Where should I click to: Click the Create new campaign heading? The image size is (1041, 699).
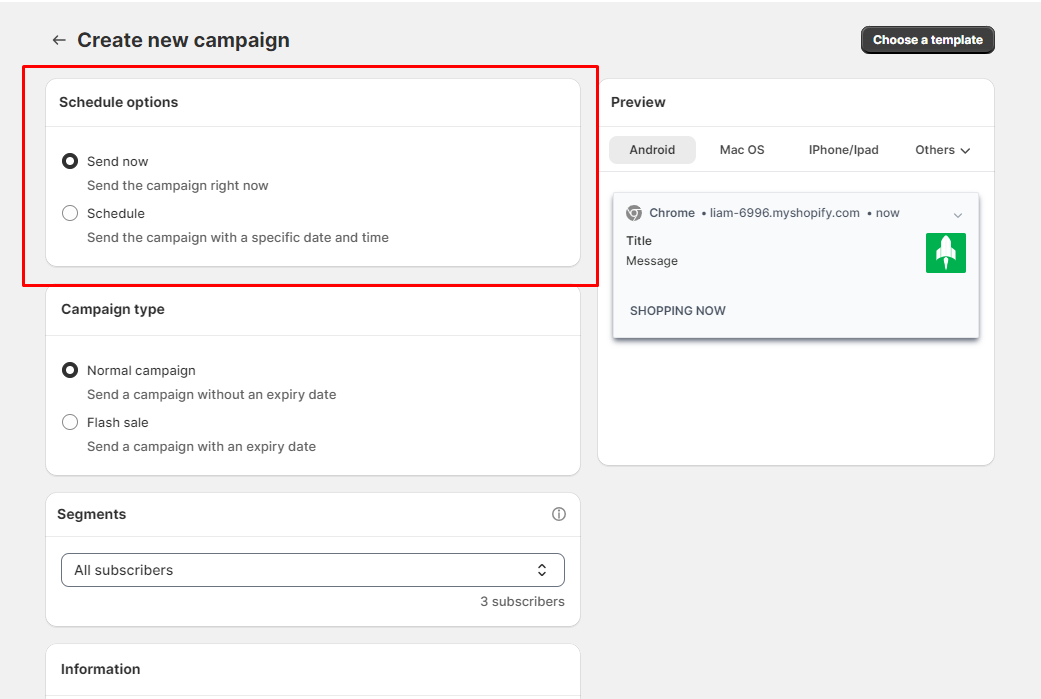tap(183, 40)
